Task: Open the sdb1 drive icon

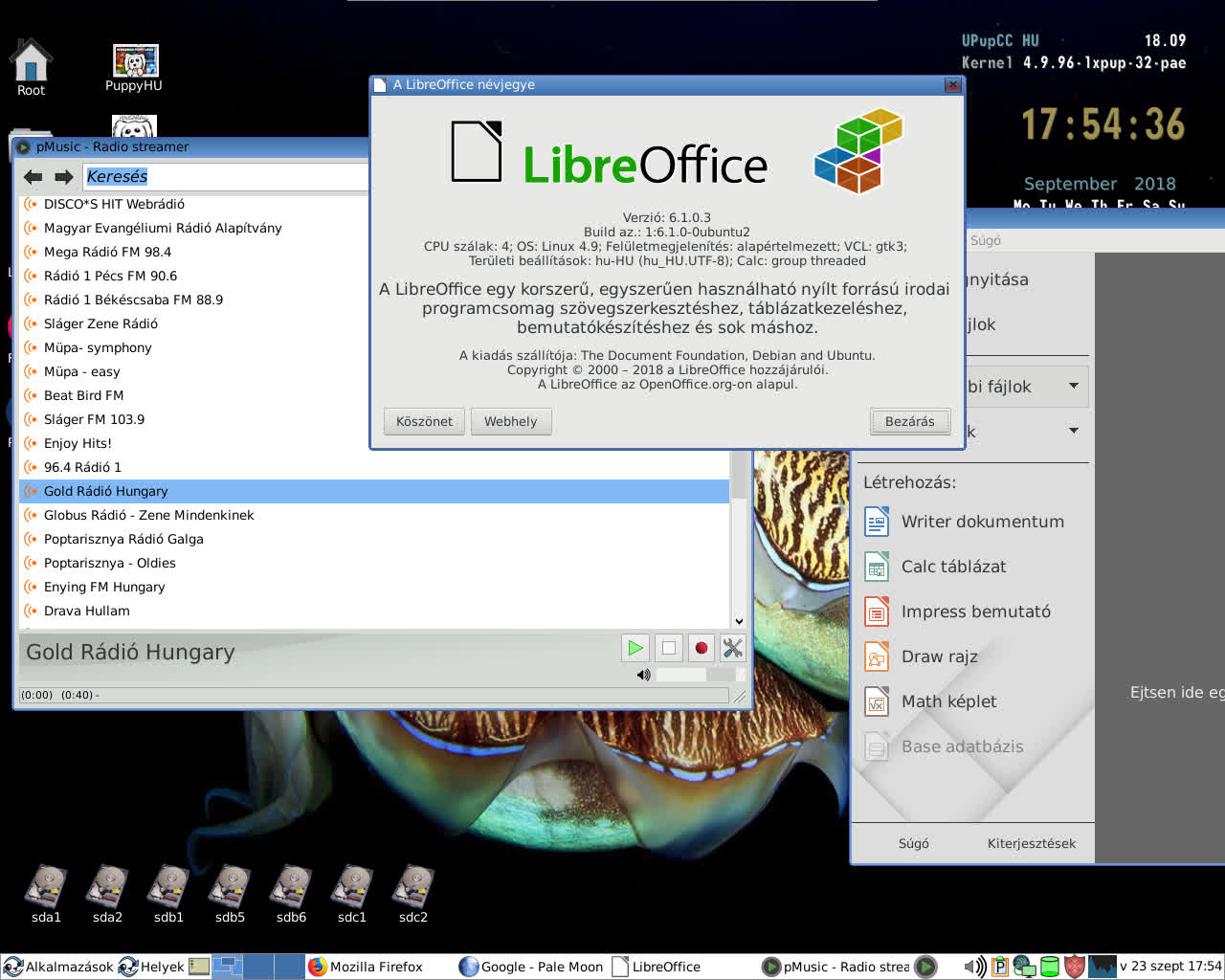Action: click(168, 894)
